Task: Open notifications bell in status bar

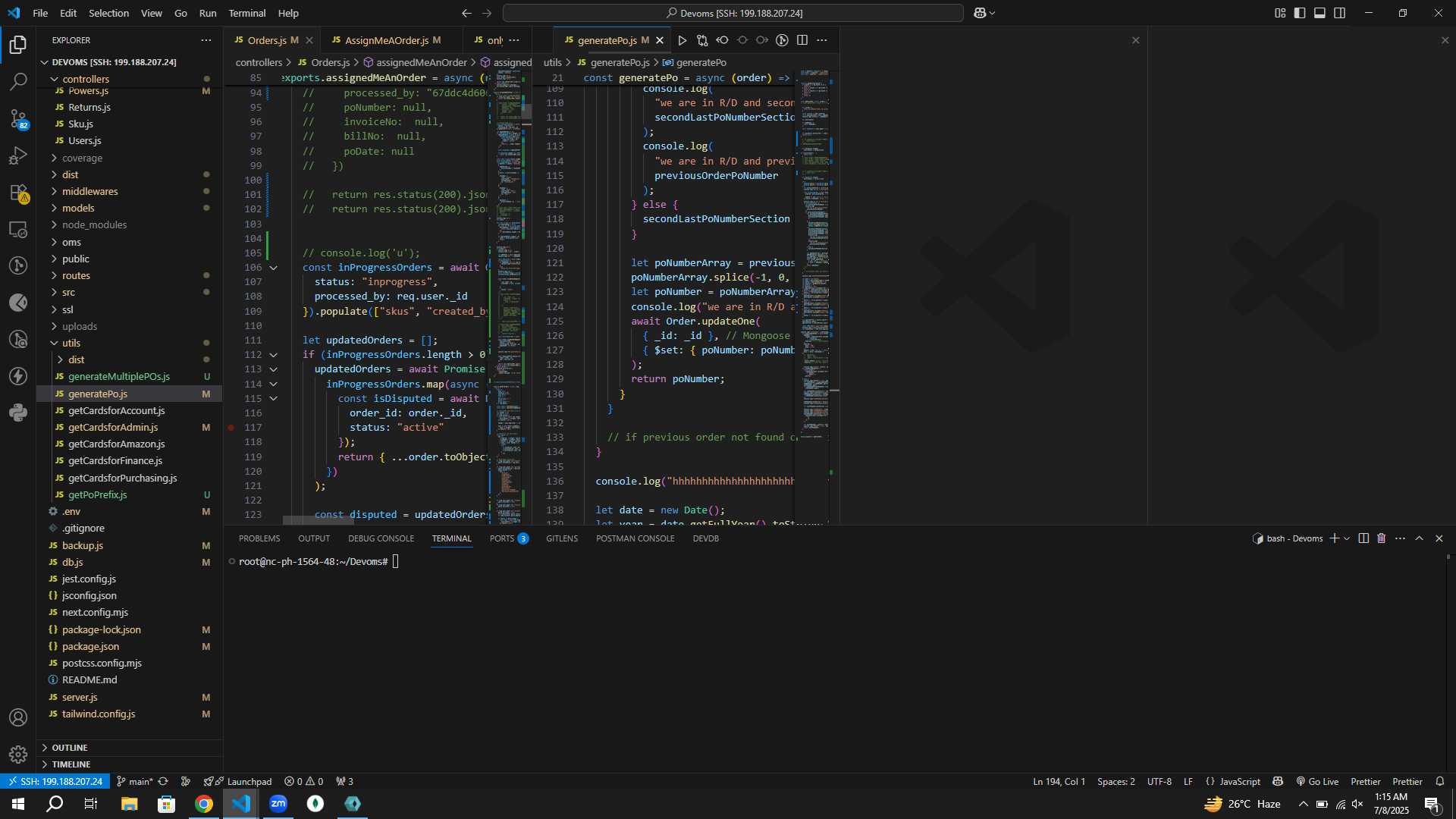Action: pos(1439,781)
